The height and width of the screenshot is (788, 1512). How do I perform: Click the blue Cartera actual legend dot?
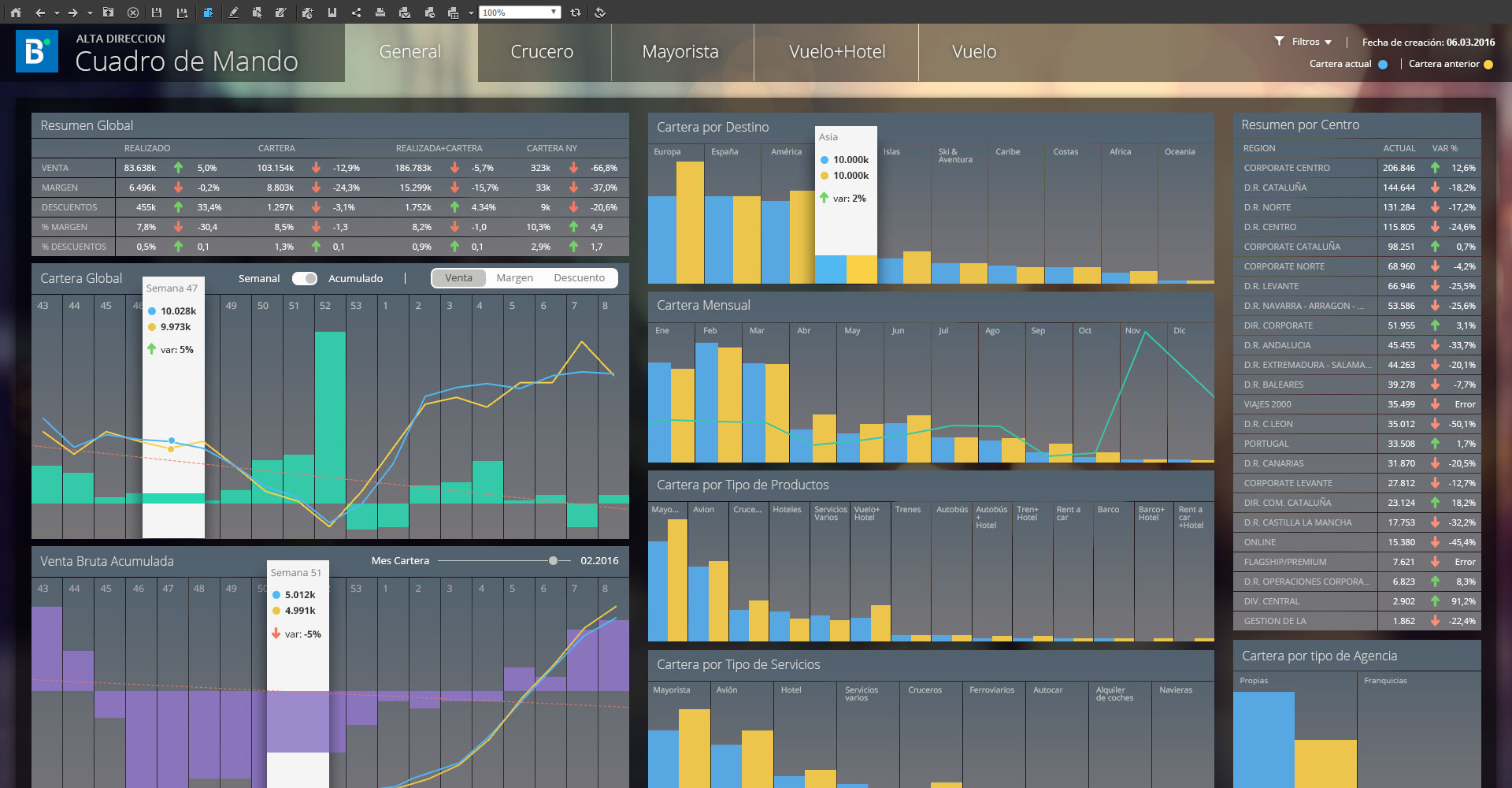point(1383,65)
